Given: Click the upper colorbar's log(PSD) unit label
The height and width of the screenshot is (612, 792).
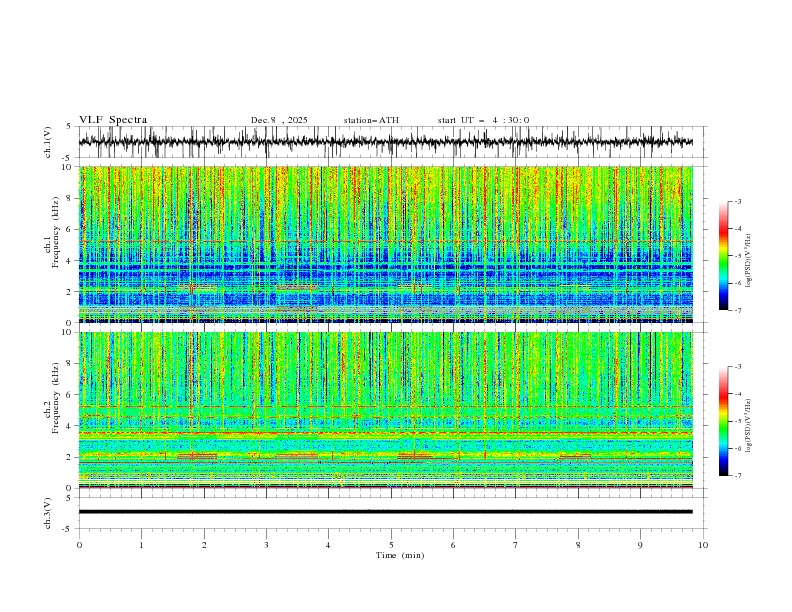Looking at the screenshot, I should (749, 261).
